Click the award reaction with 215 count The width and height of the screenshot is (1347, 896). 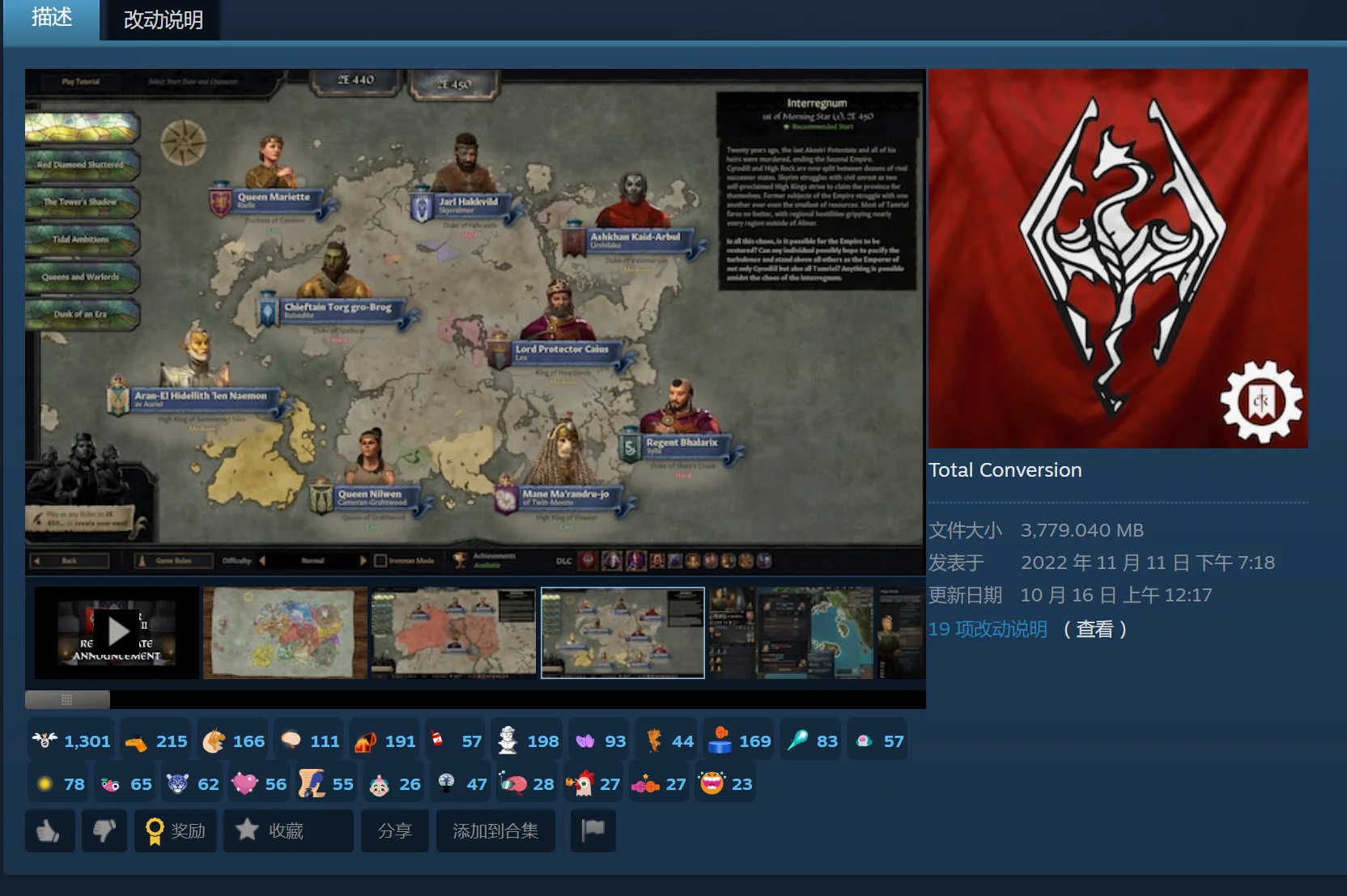pos(155,741)
